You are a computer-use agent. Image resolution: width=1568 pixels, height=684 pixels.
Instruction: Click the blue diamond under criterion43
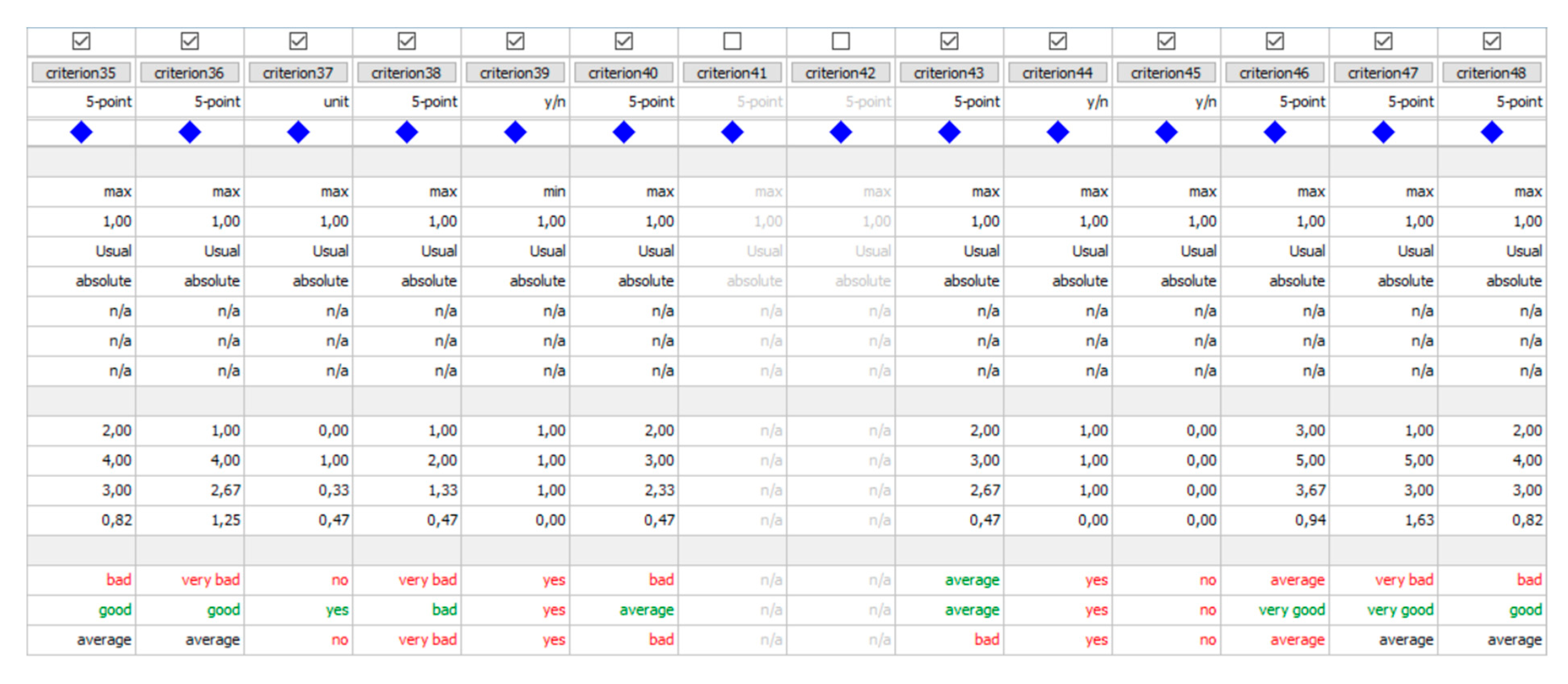tap(949, 131)
